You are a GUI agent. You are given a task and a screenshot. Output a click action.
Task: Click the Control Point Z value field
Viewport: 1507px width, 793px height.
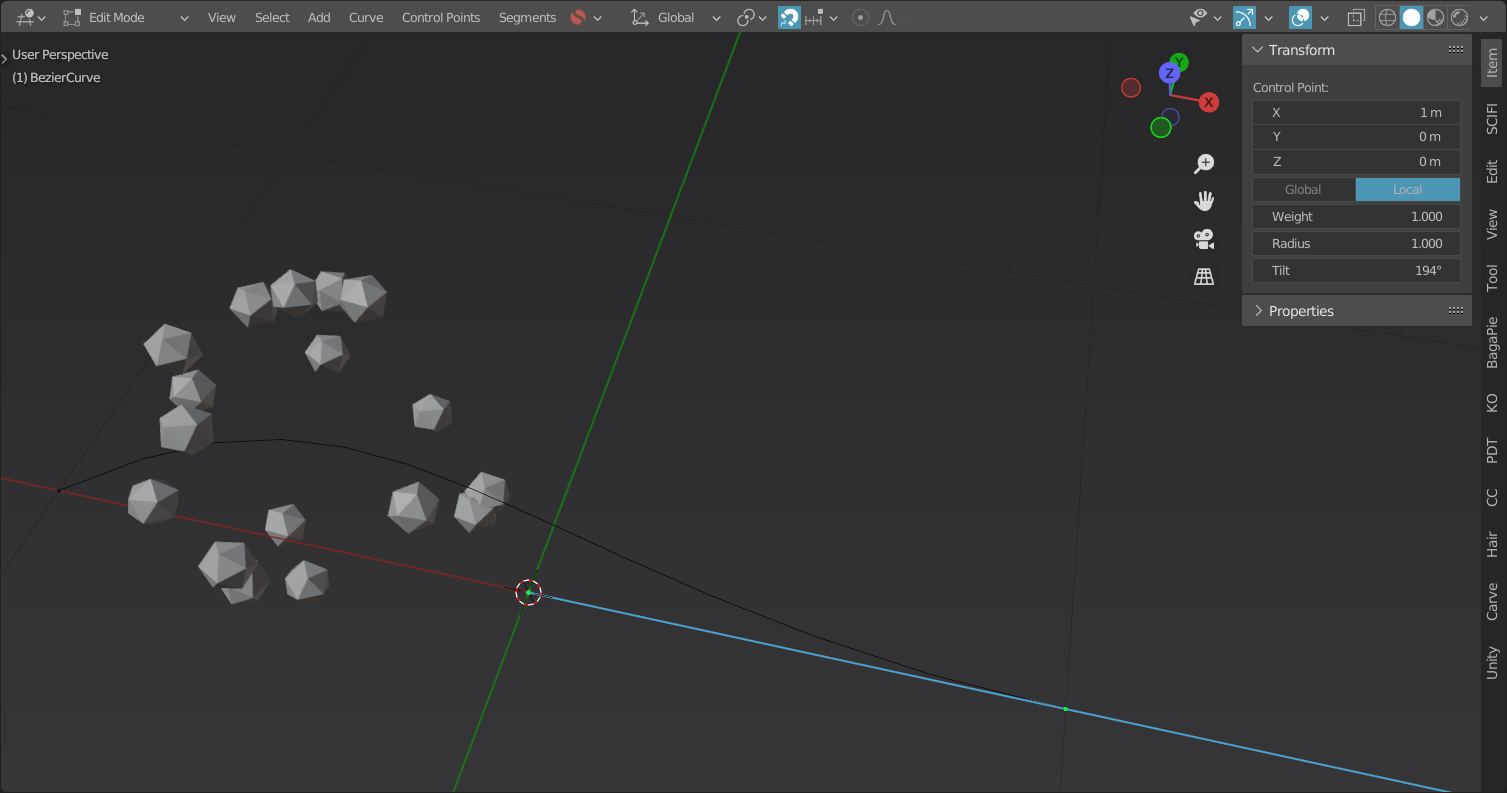[1356, 161]
